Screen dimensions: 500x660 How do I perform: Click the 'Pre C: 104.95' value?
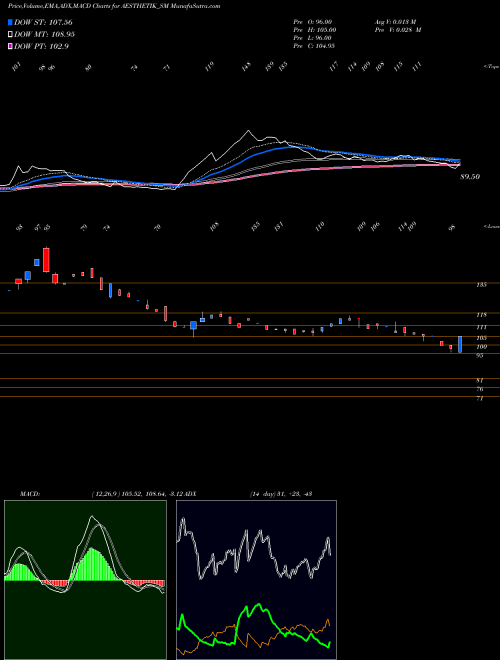[x=315, y=46]
